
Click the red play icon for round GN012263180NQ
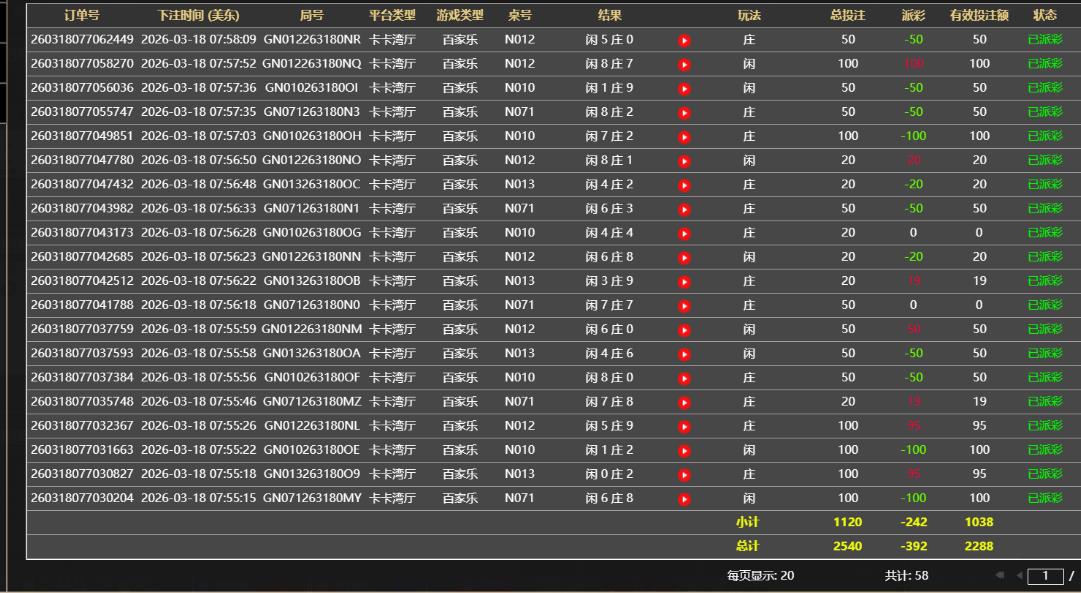tap(684, 65)
